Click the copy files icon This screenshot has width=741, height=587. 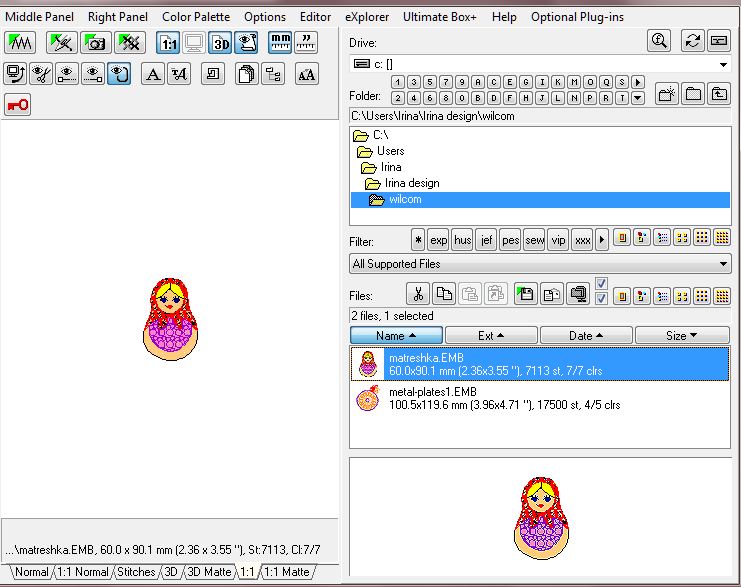coord(444,294)
